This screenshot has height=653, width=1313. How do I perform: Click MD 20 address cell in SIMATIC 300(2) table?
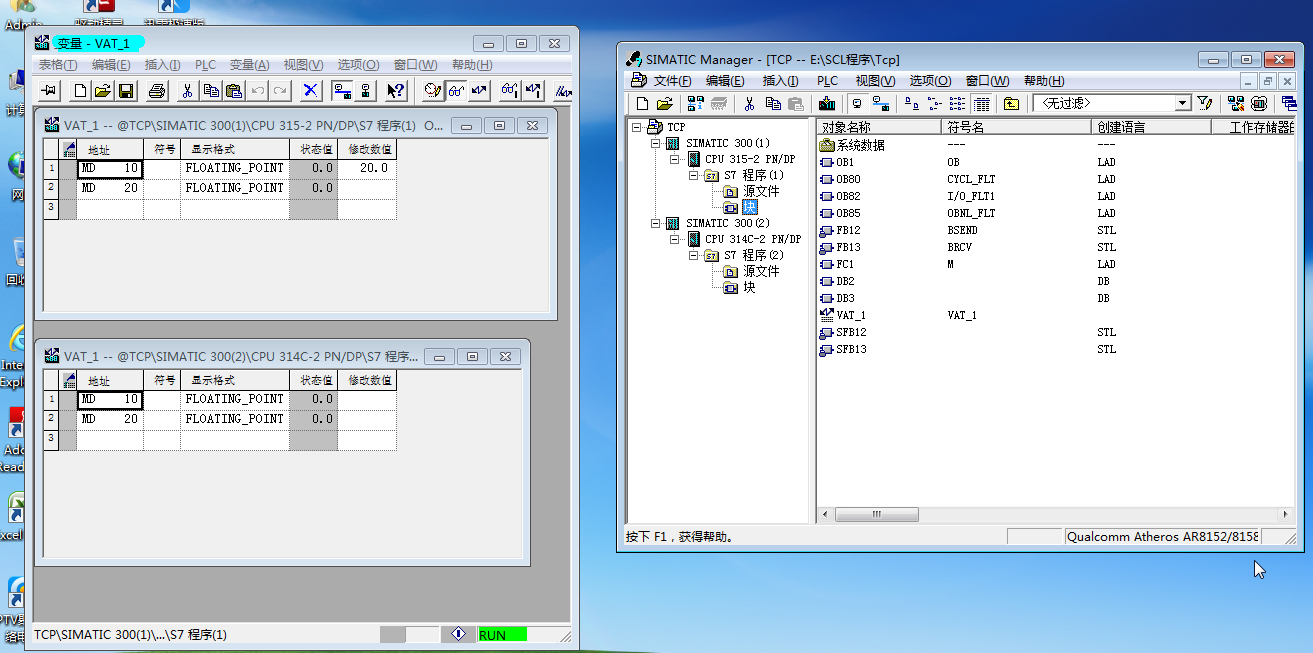[x=110, y=419]
